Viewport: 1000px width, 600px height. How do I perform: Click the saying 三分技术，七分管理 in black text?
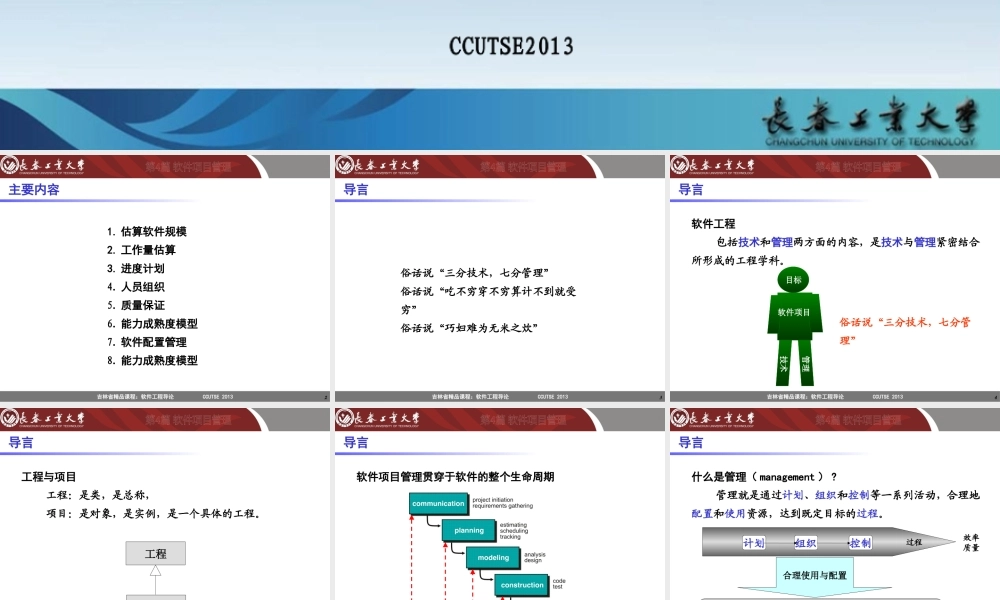click(474, 273)
